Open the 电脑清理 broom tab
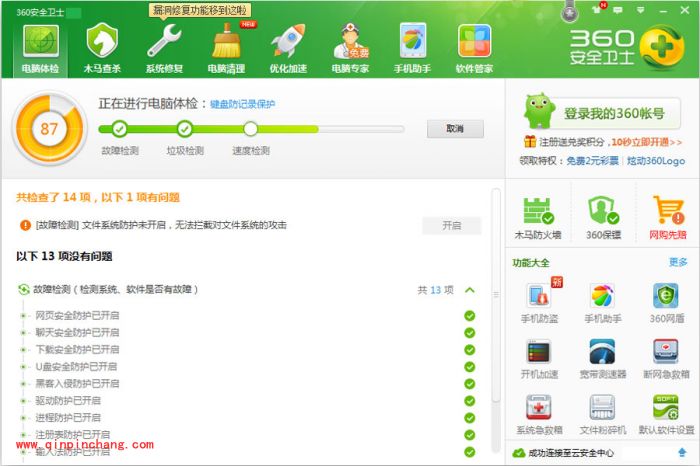 pos(226,50)
